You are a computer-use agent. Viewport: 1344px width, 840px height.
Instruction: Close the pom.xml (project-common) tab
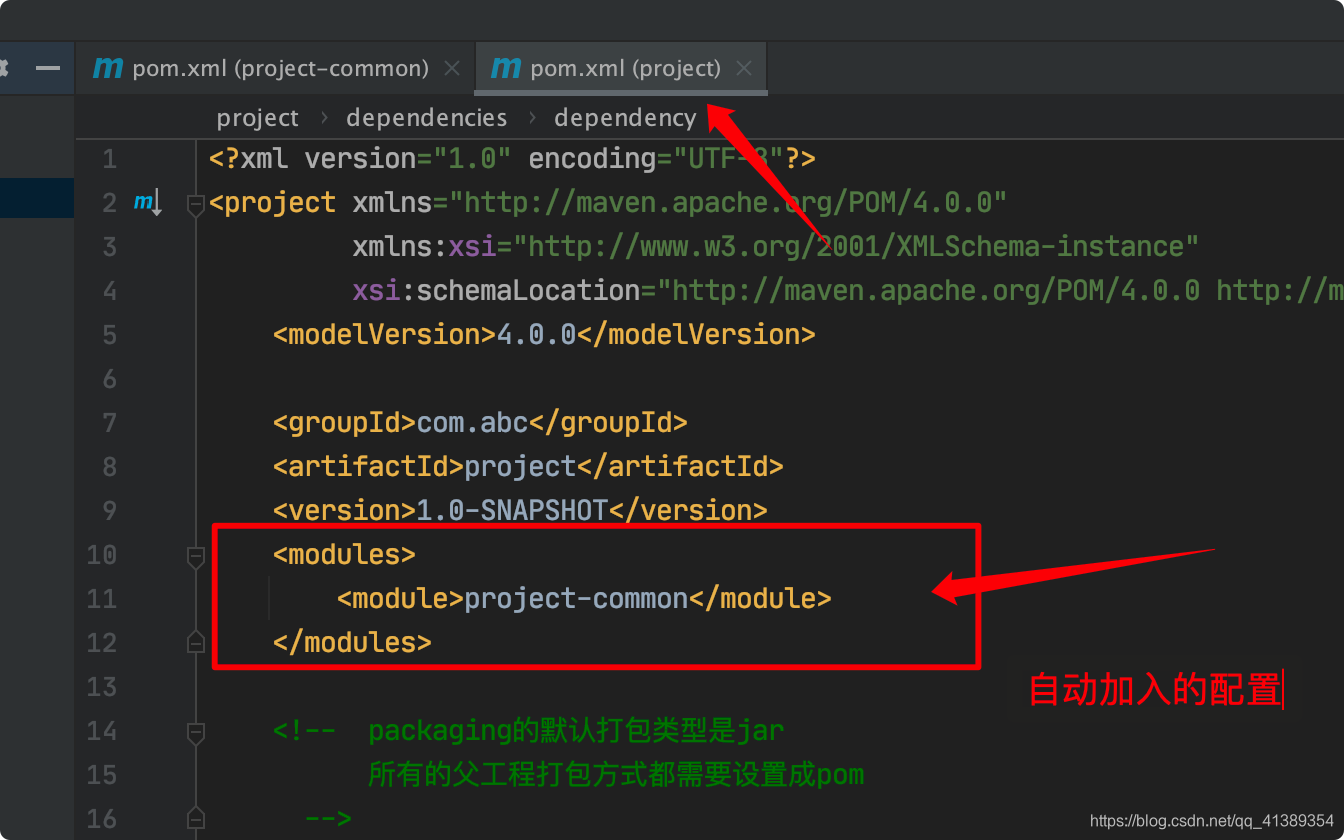click(x=452, y=68)
